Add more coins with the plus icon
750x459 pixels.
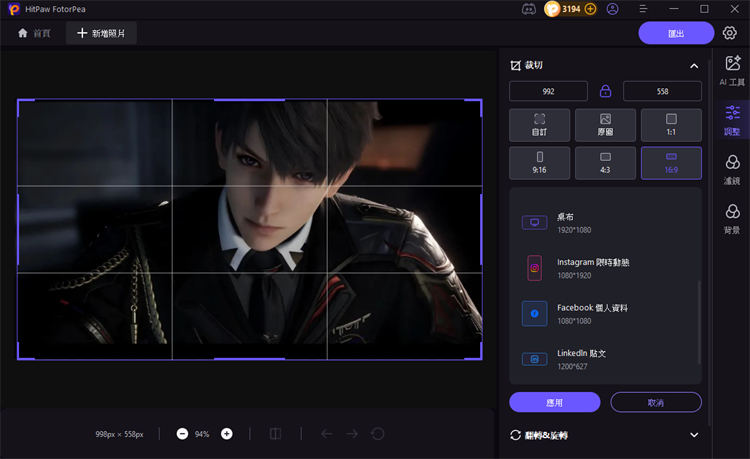pos(591,9)
